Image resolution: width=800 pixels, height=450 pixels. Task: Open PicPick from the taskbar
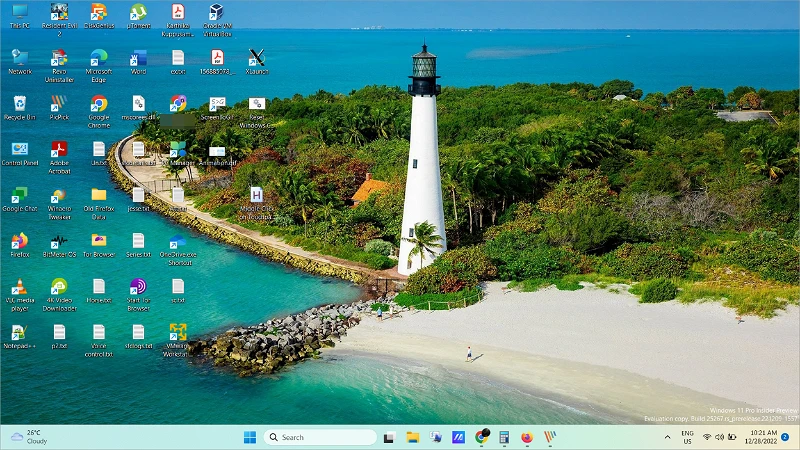point(549,437)
